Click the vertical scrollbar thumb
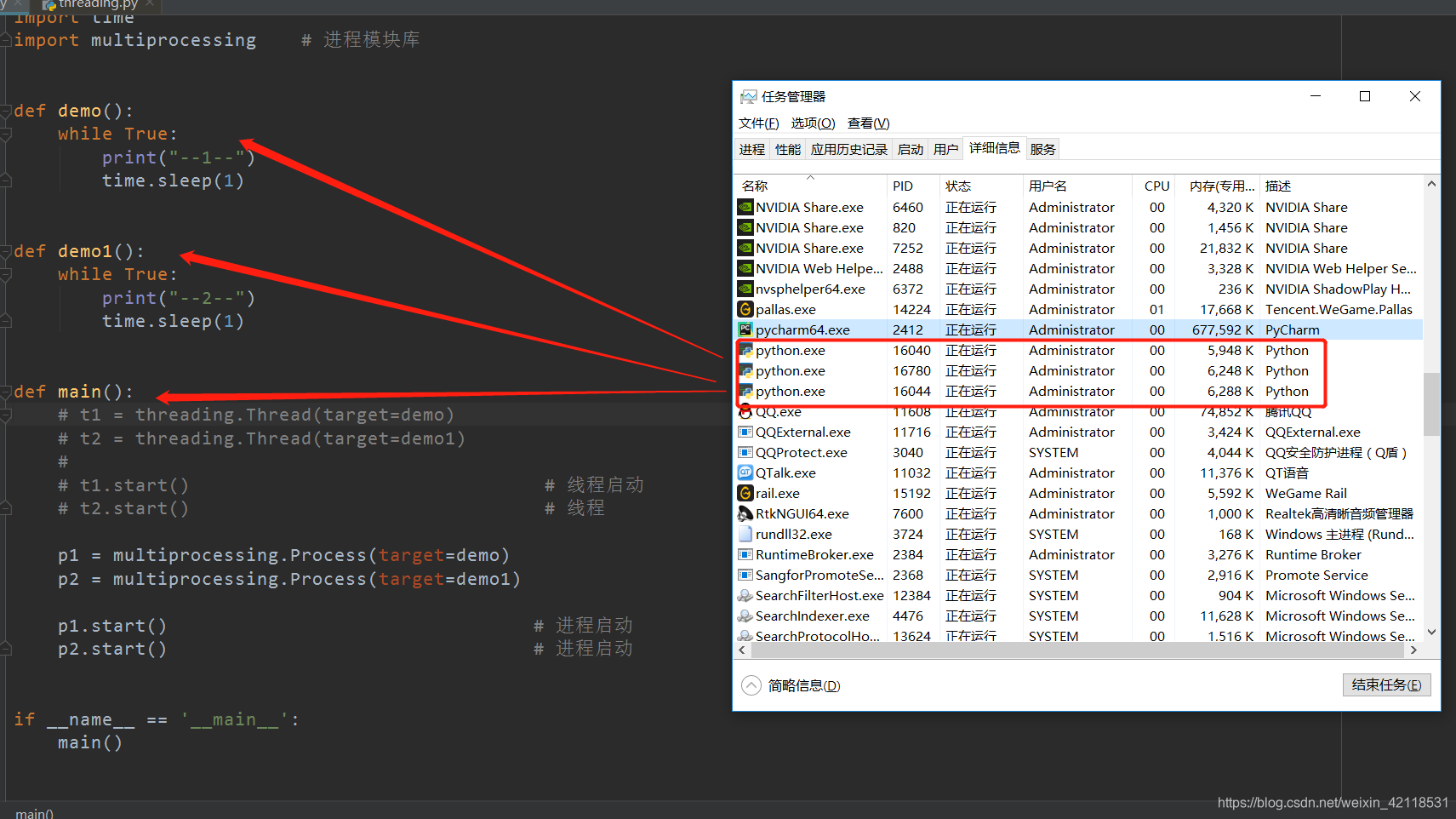Image resolution: width=1456 pixels, height=819 pixels. click(x=1431, y=404)
